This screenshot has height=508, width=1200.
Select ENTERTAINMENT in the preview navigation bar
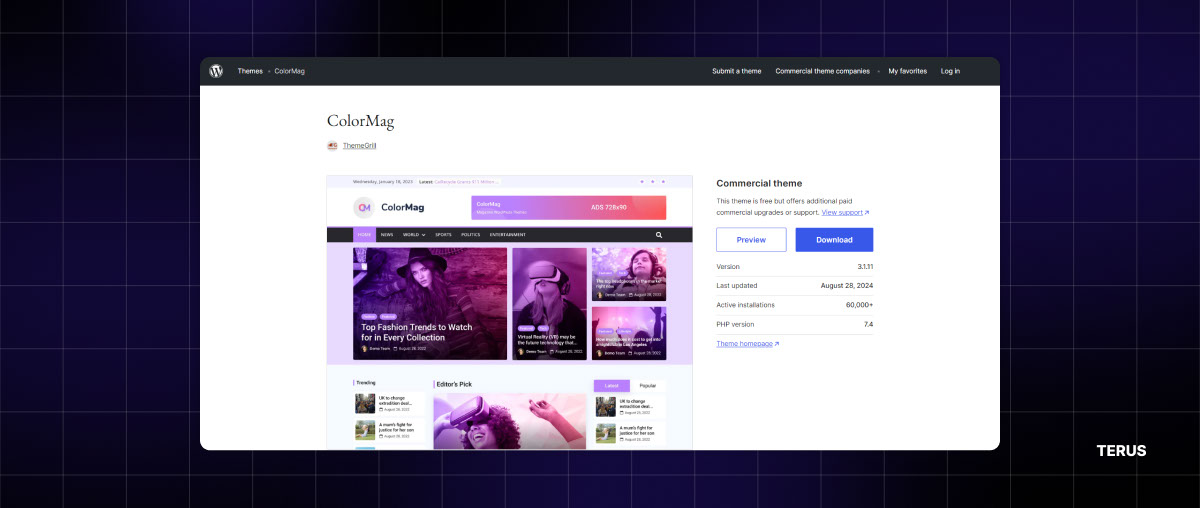(x=508, y=235)
